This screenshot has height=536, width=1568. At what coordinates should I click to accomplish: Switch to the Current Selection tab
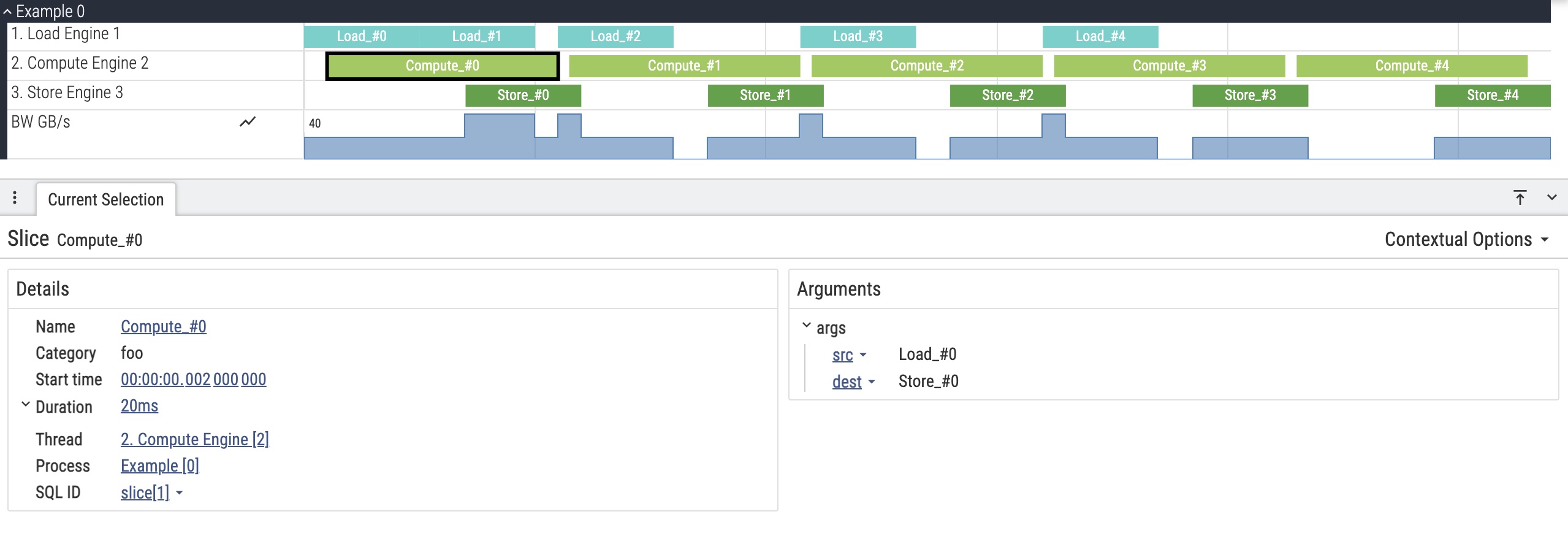coord(107,199)
